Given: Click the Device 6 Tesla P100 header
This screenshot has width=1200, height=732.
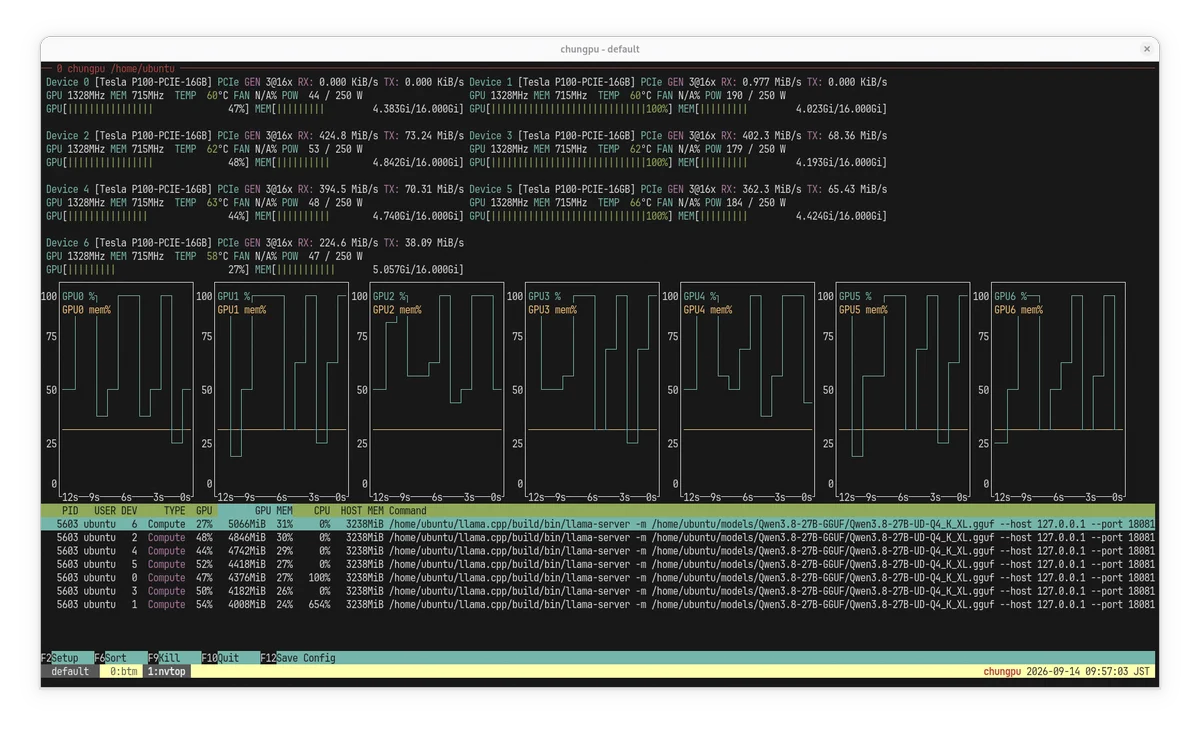Looking at the screenshot, I should [x=129, y=243].
